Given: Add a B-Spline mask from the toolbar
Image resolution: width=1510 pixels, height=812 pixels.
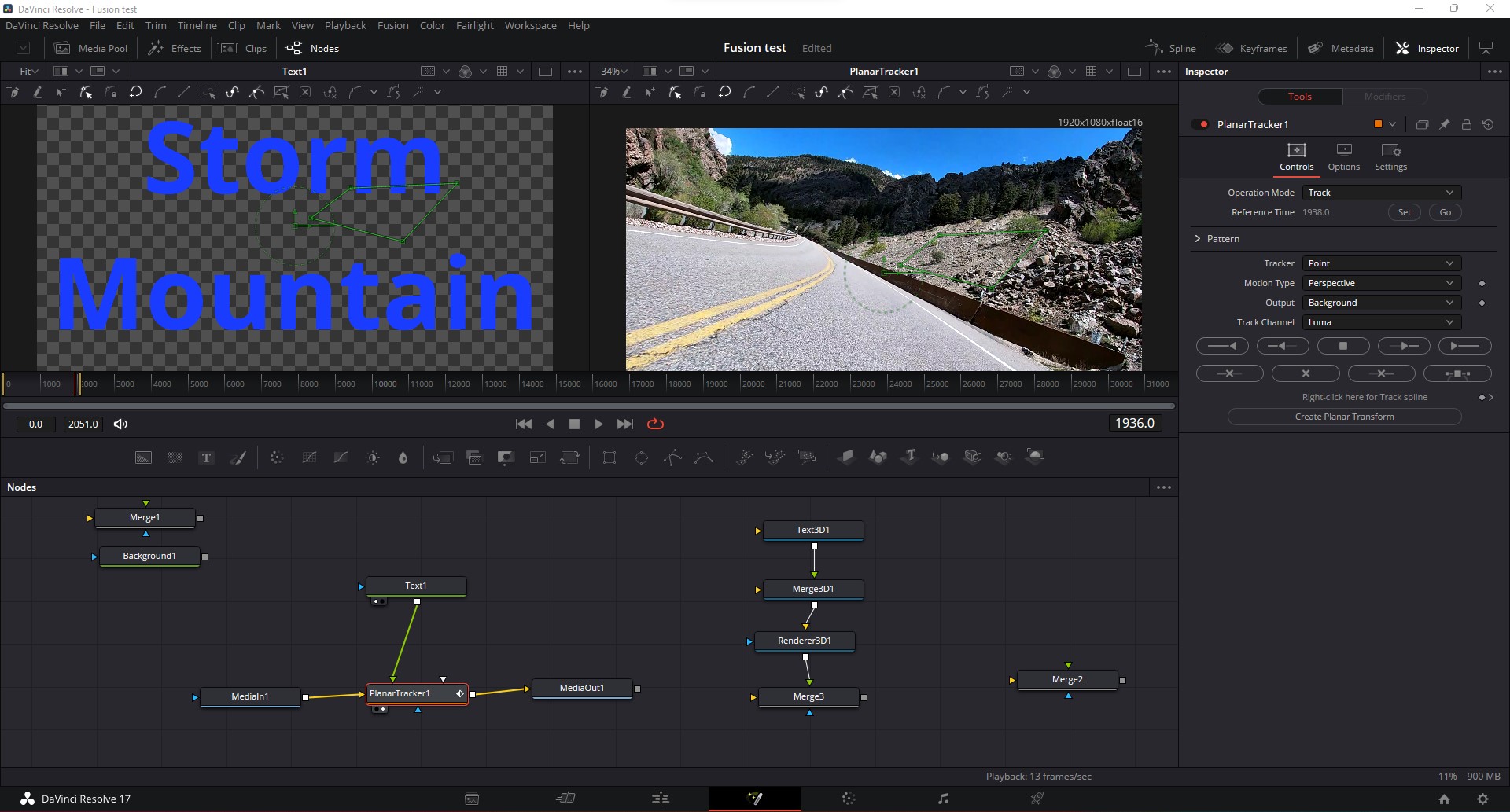Looking at the screenshot, I should [x=704, y=457].
